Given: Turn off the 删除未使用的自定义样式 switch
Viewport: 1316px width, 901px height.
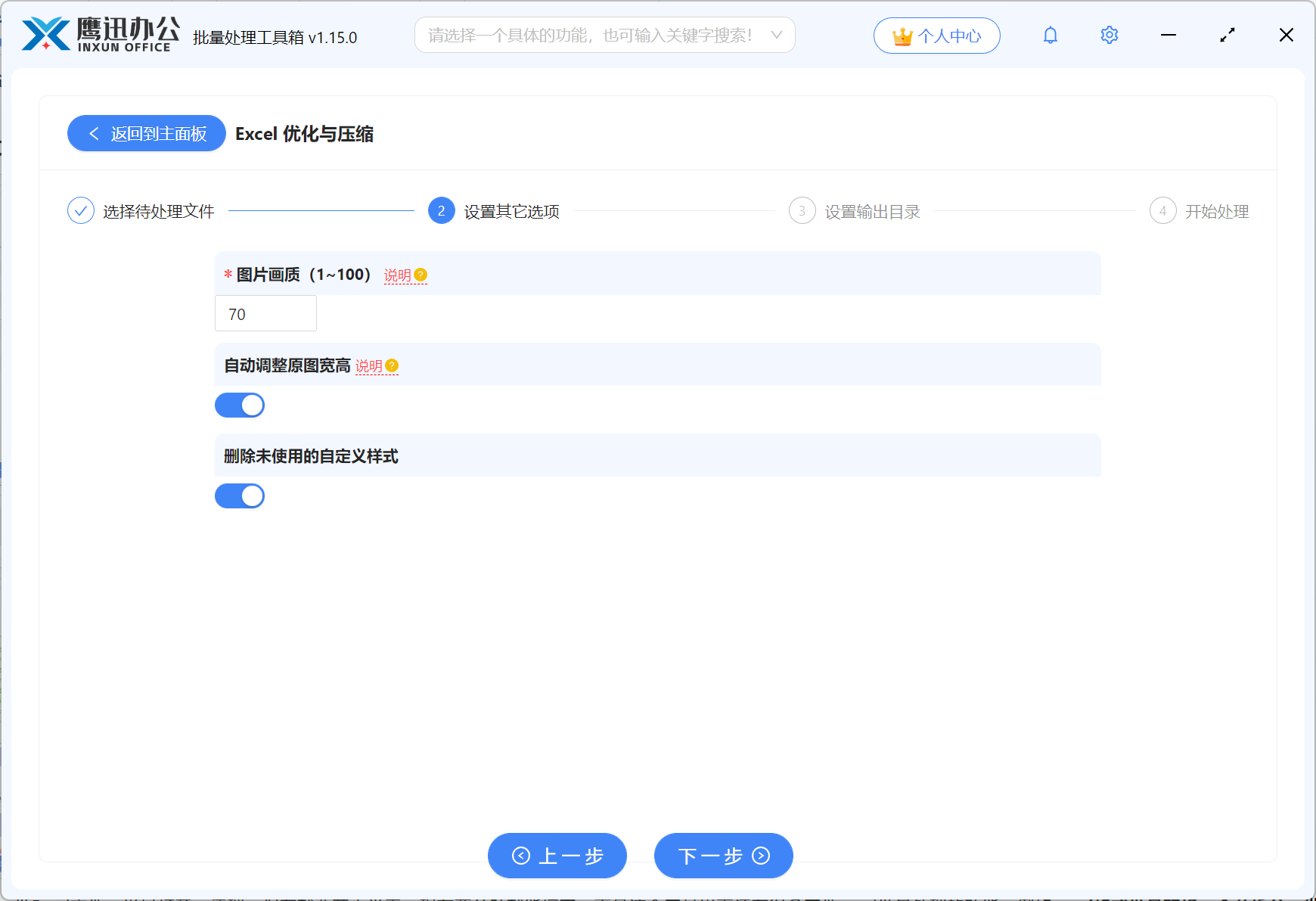Looking at the screenshot, I should (x=239, y=496).
